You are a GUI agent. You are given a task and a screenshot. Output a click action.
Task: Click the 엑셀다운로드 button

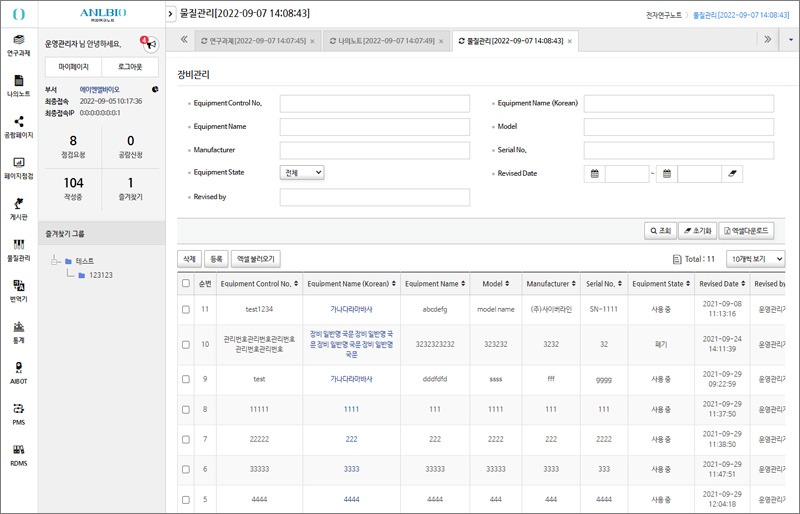point(746,230)
